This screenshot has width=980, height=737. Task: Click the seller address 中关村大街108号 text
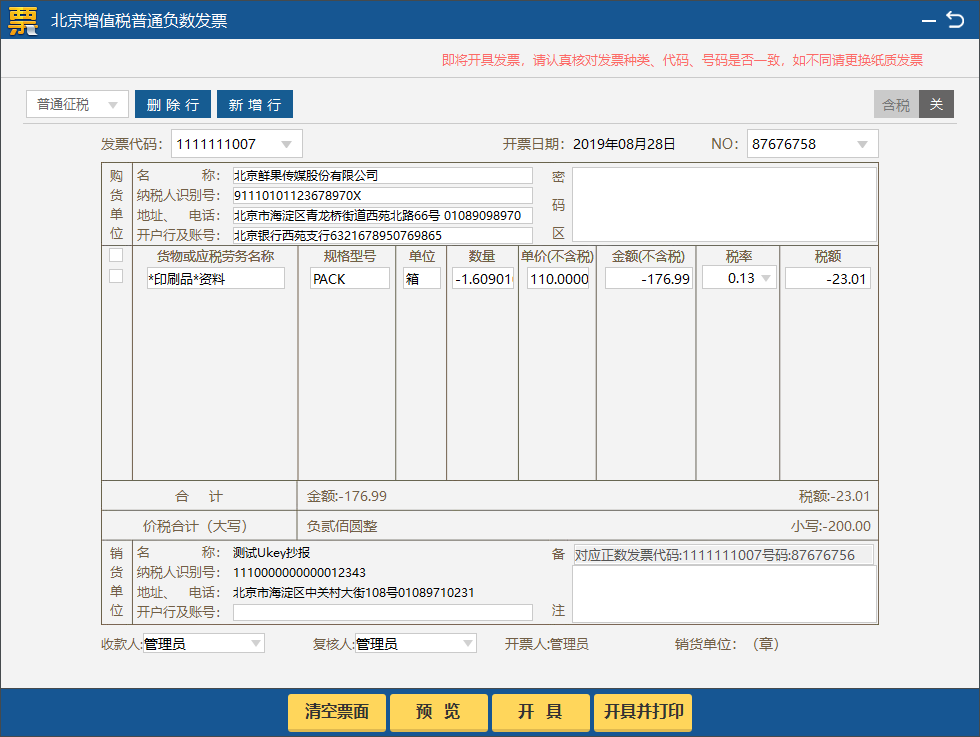tap(351, 593)
